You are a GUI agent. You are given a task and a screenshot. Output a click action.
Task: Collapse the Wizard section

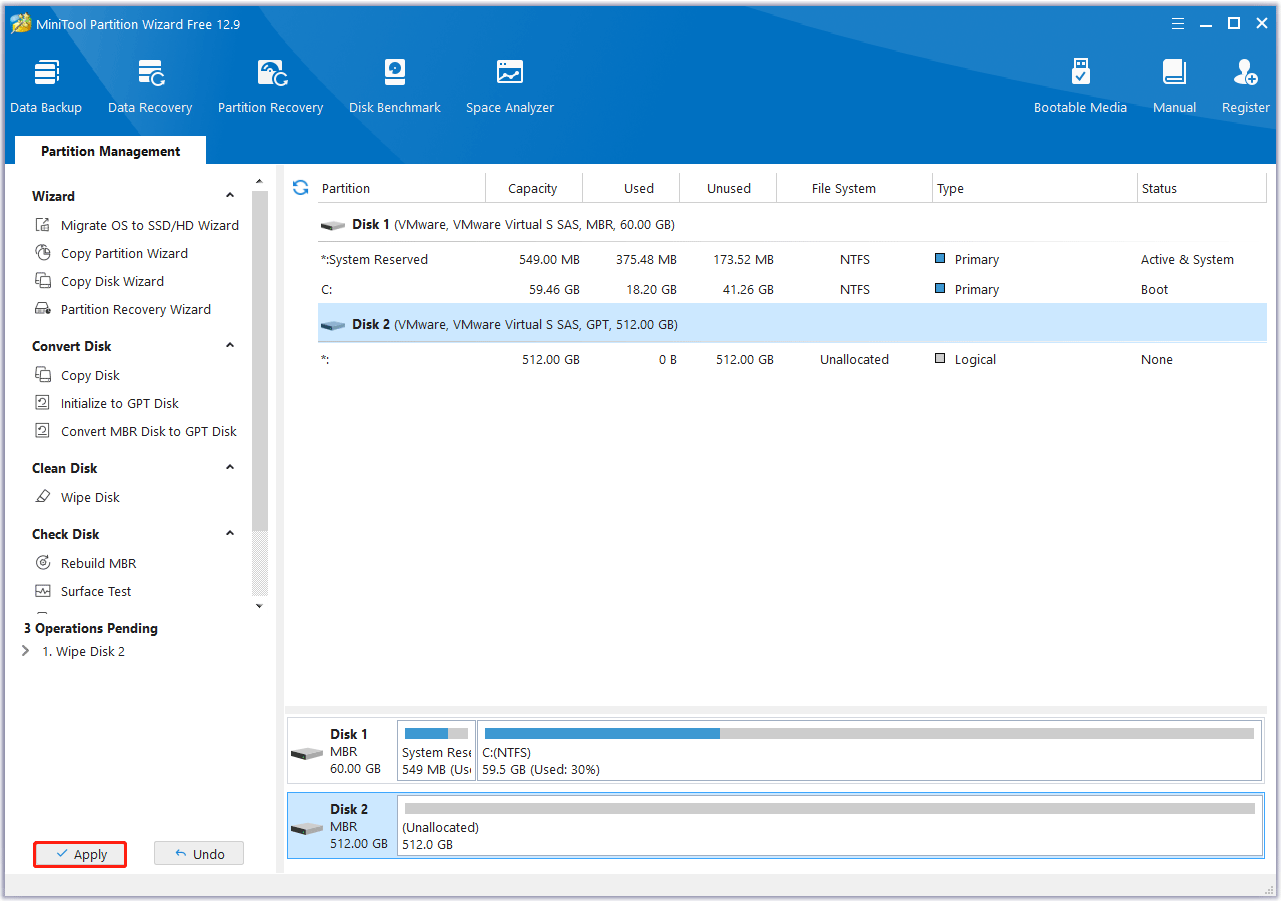click(229, 195)
